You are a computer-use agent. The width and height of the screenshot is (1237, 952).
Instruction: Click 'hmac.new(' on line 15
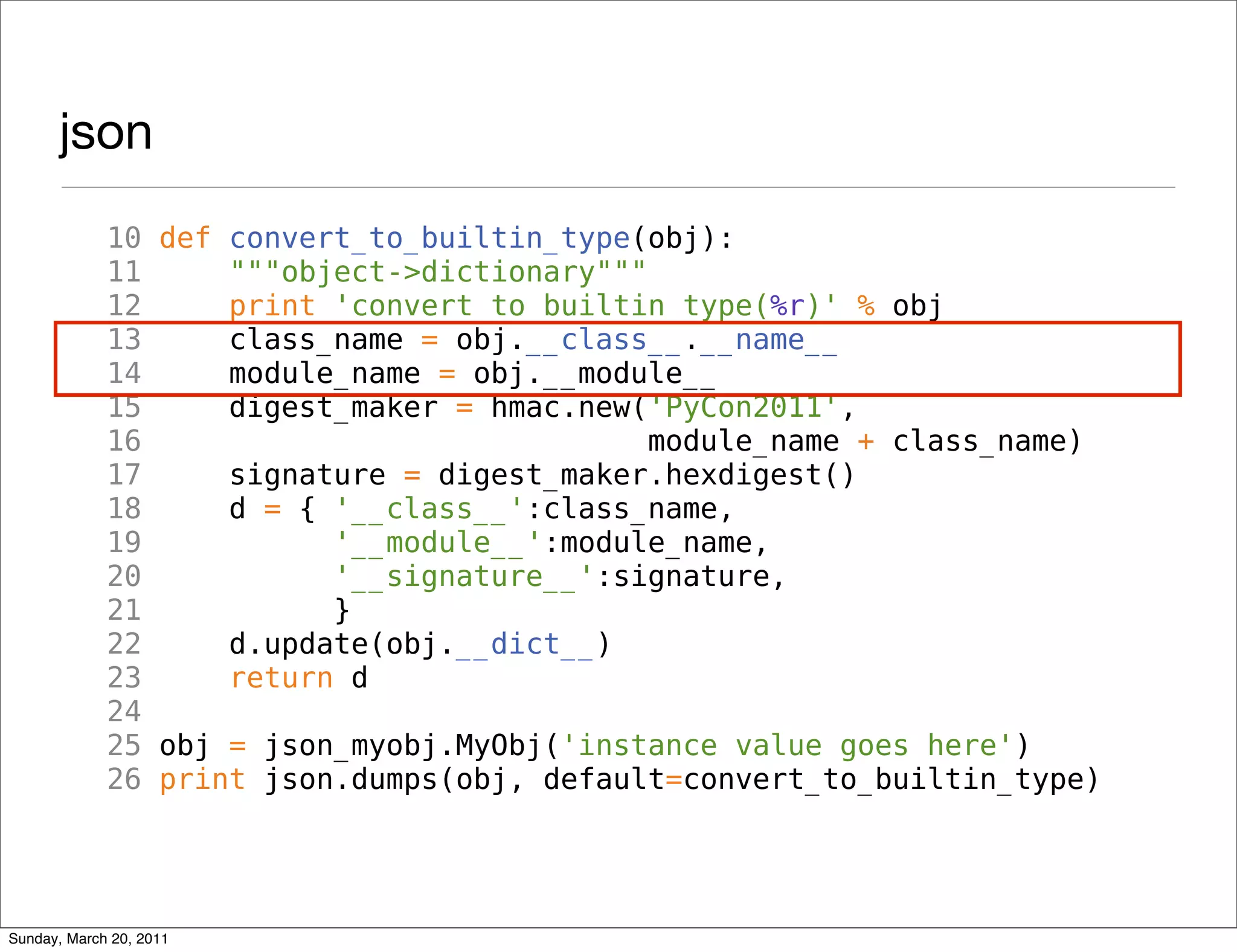pyautogui.click(x=569, y=408)
